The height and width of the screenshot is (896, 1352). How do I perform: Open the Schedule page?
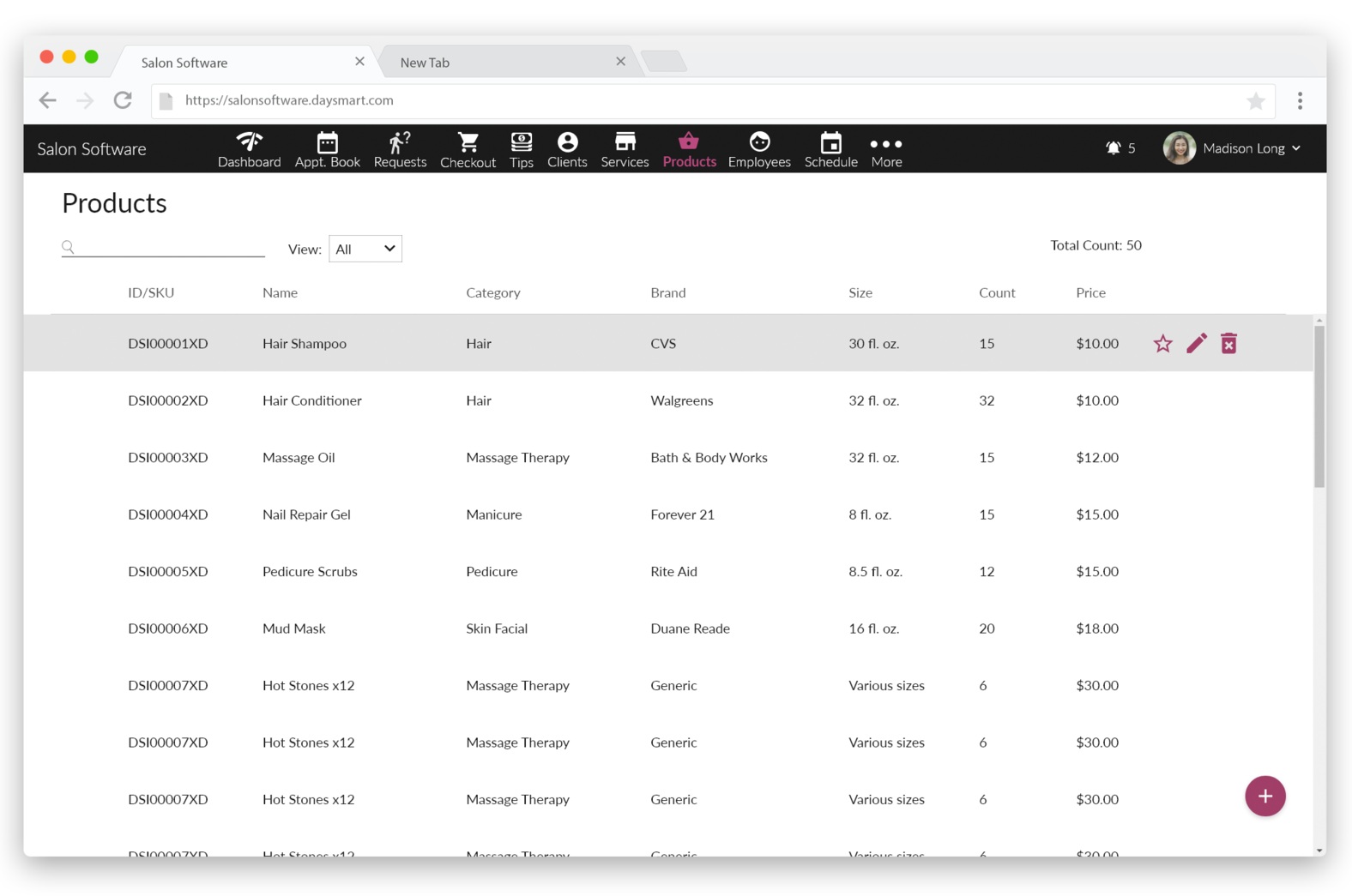pos(830,149)
